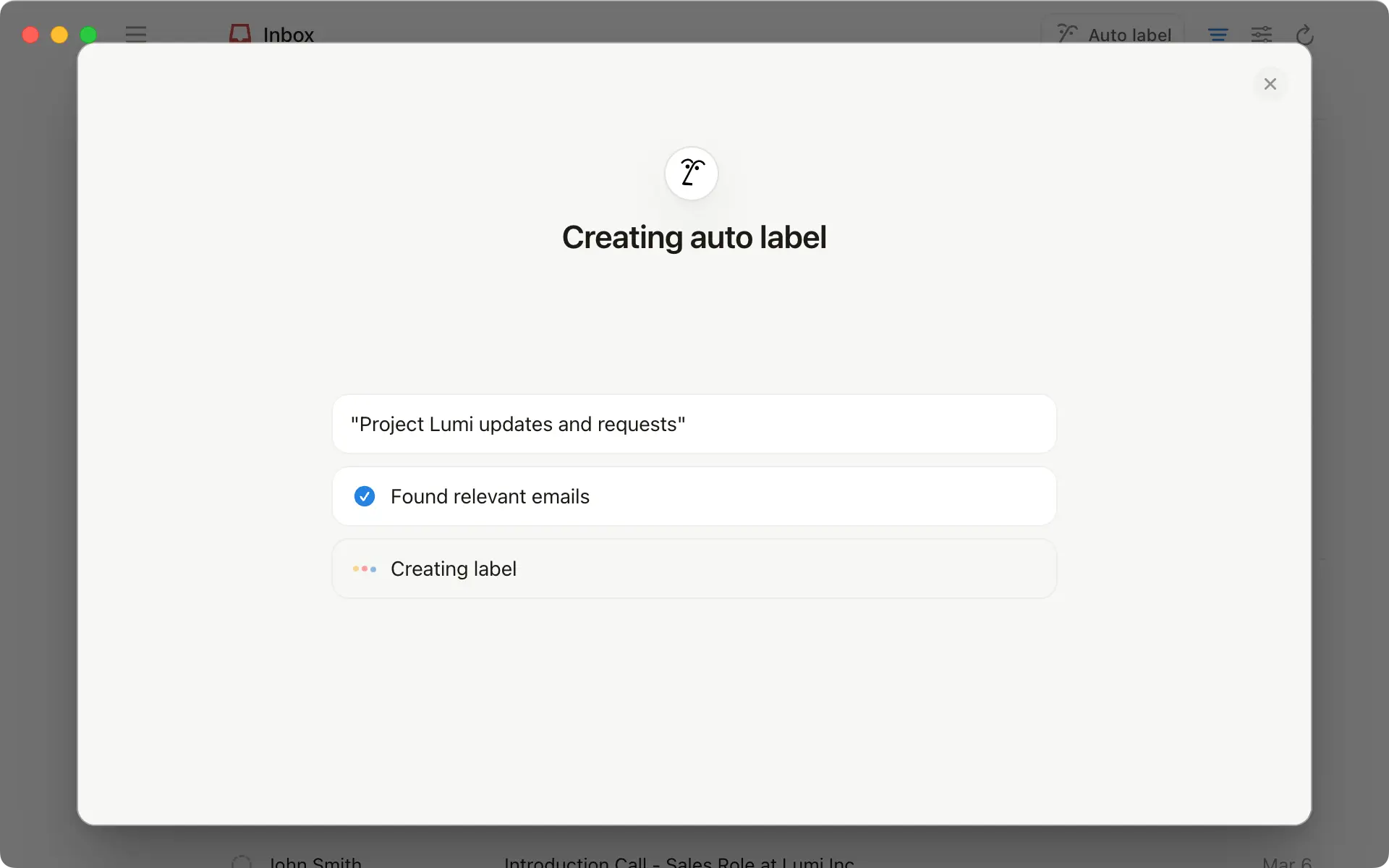Click the red Inbox tray icon
The image size is (1389, 868).
(x=240, y=33)
